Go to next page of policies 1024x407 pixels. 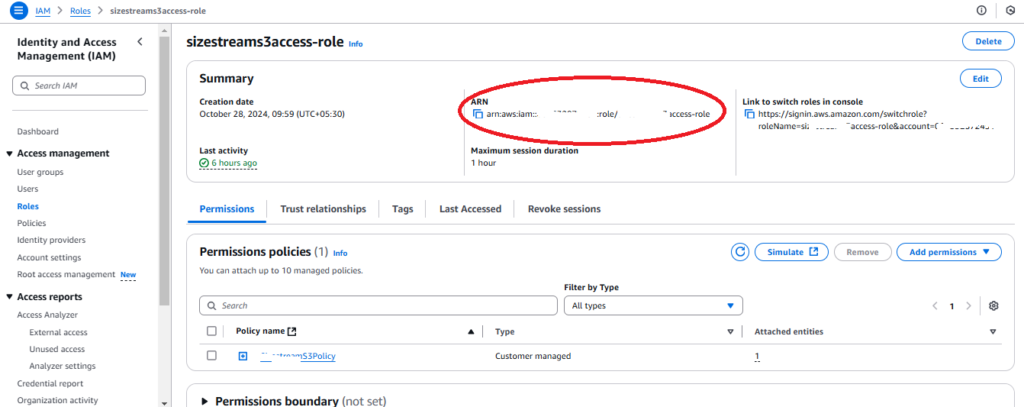968,306
